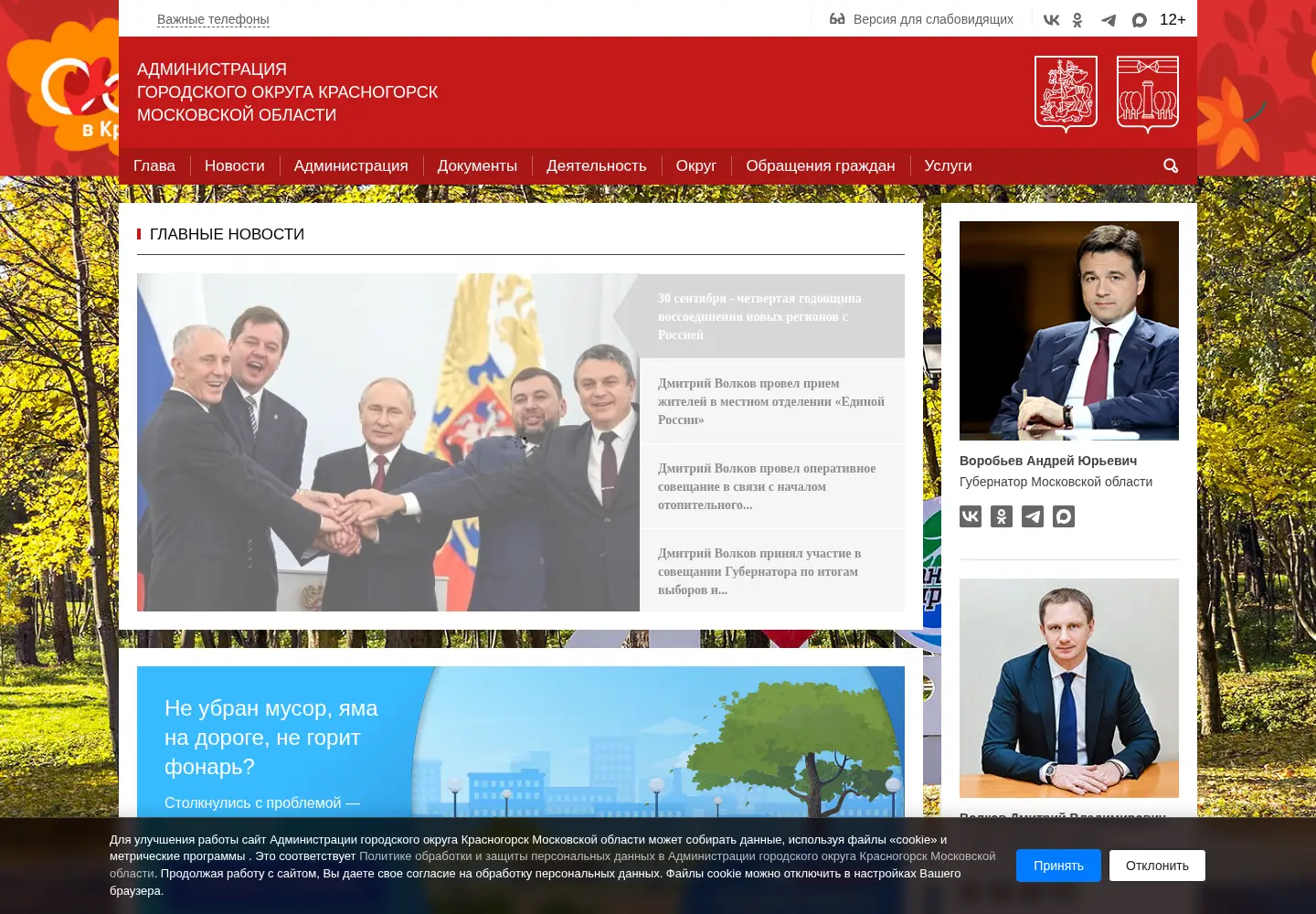Open the Округ menu item
Image resolution: width=1316 pixels, height=914 pixels.
click(696, 165)
